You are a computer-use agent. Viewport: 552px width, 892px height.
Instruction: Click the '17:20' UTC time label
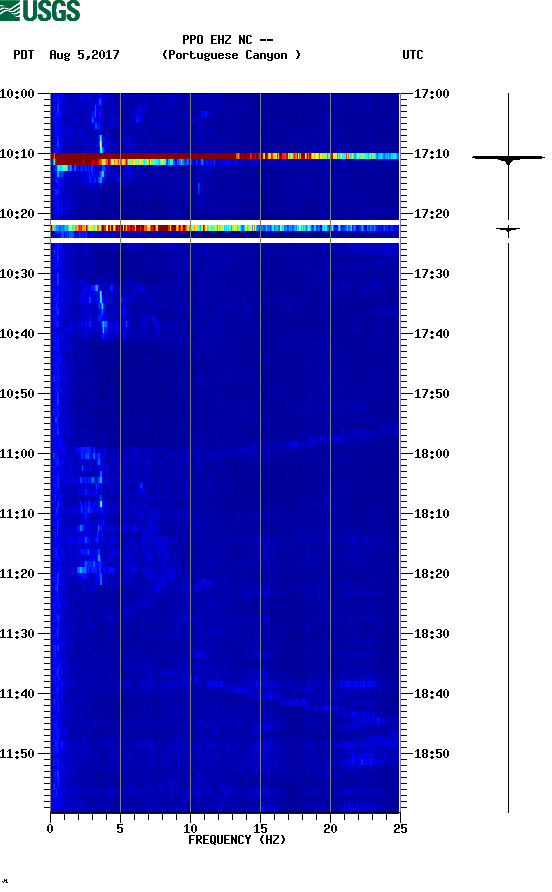coord(431,214)
